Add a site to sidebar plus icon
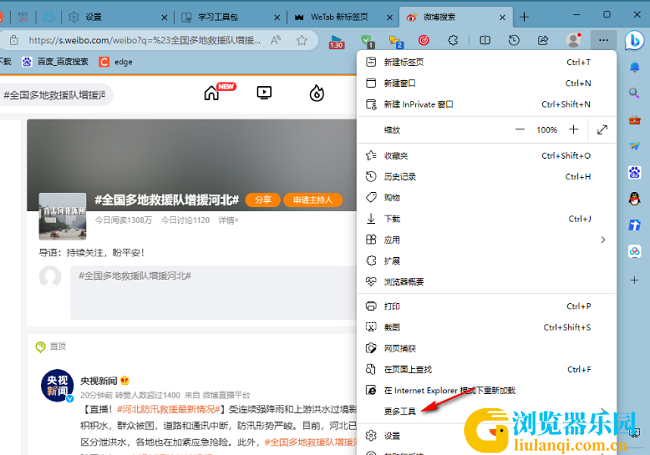The height and width of the screenshot is (455, 650). click(x=634, y=281)
